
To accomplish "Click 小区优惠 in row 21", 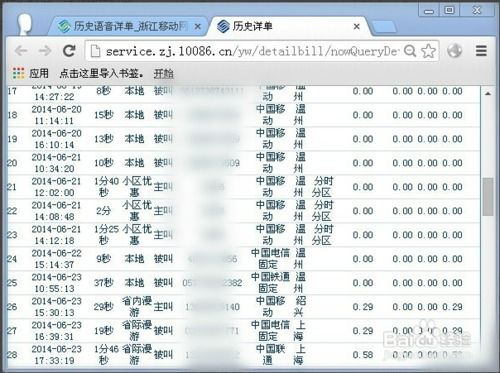I will tap(137, 187).
